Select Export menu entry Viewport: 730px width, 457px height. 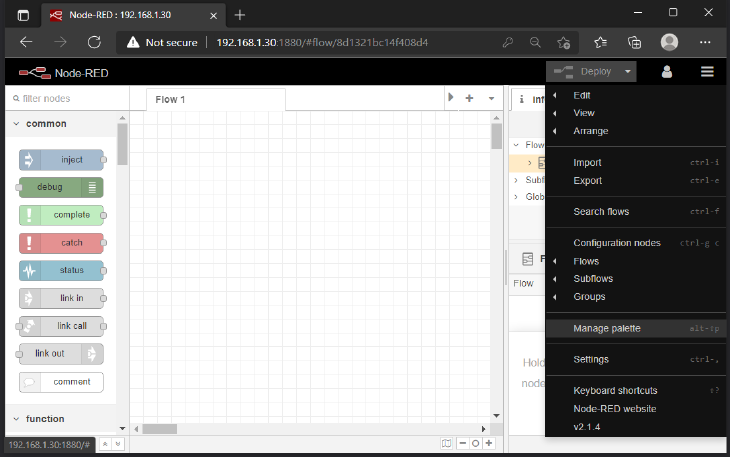point(635,181)
